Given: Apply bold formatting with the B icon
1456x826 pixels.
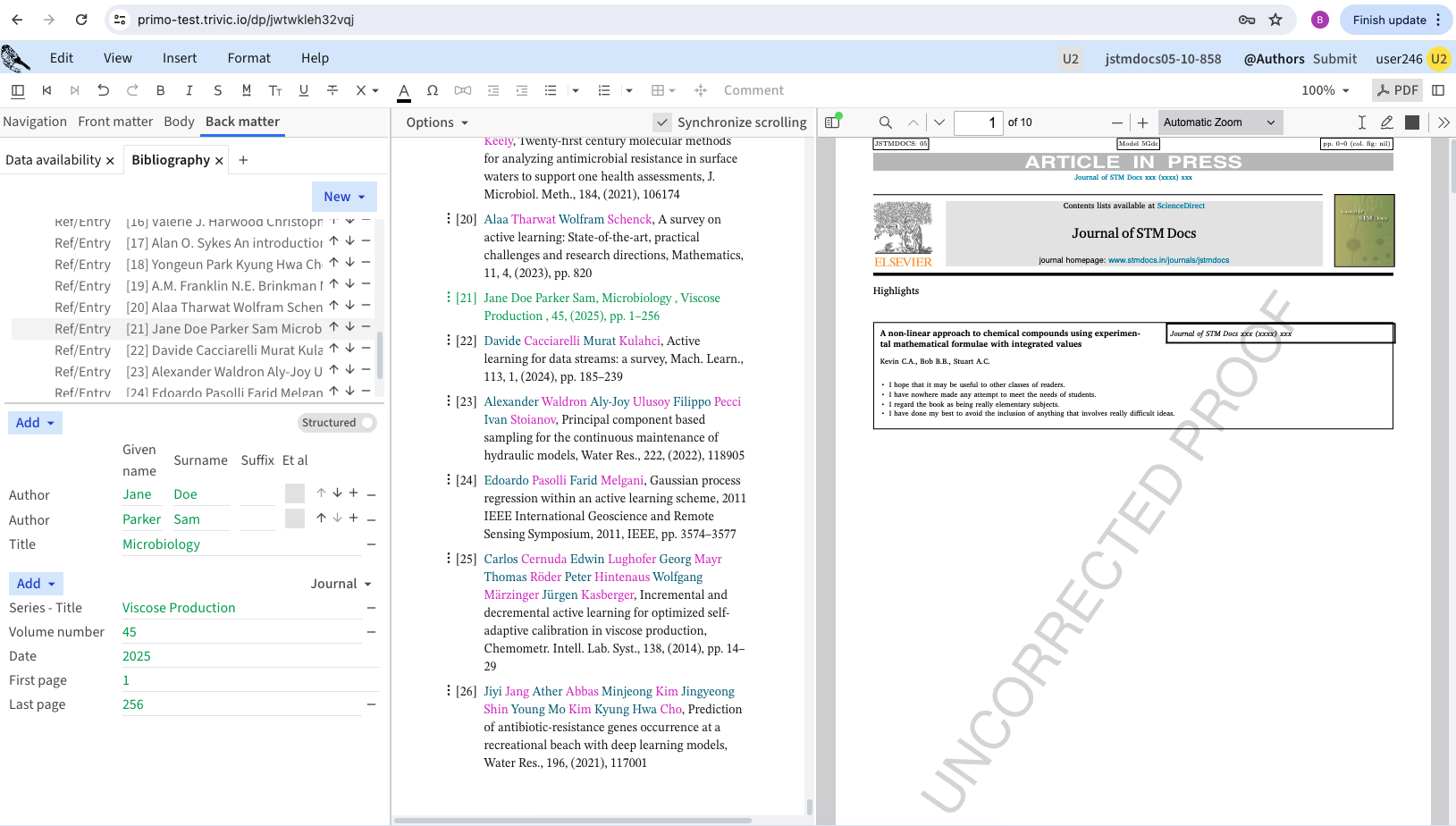Looking at the screenshot, I should click(161, 90).
